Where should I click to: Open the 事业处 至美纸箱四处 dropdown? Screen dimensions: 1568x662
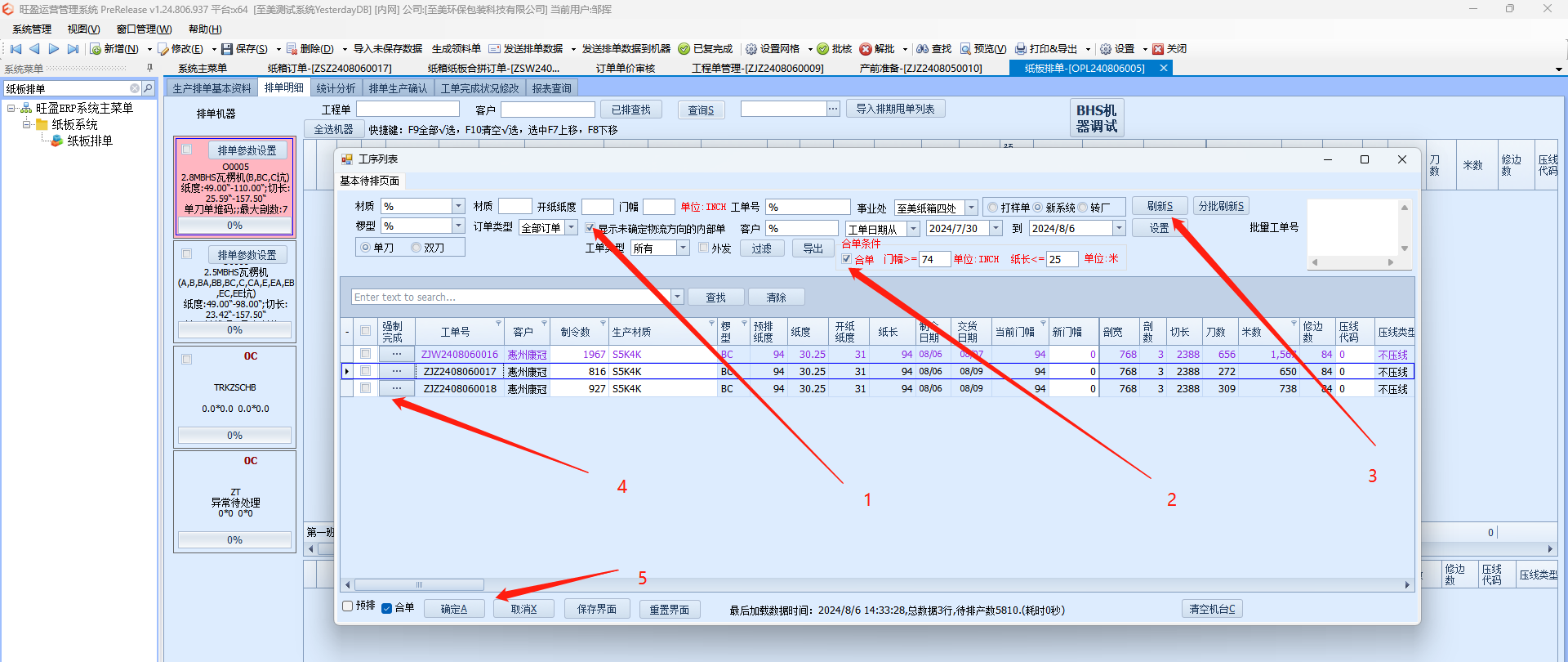(x=971, y=208)
